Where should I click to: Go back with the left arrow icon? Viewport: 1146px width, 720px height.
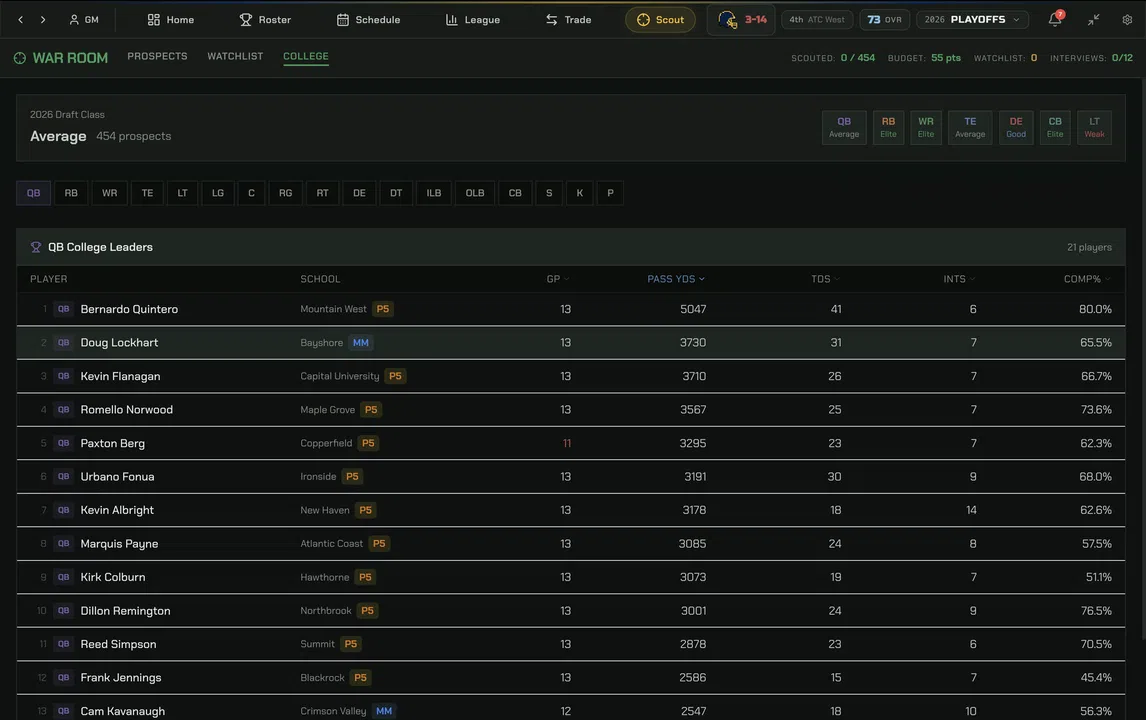(20, 20)
